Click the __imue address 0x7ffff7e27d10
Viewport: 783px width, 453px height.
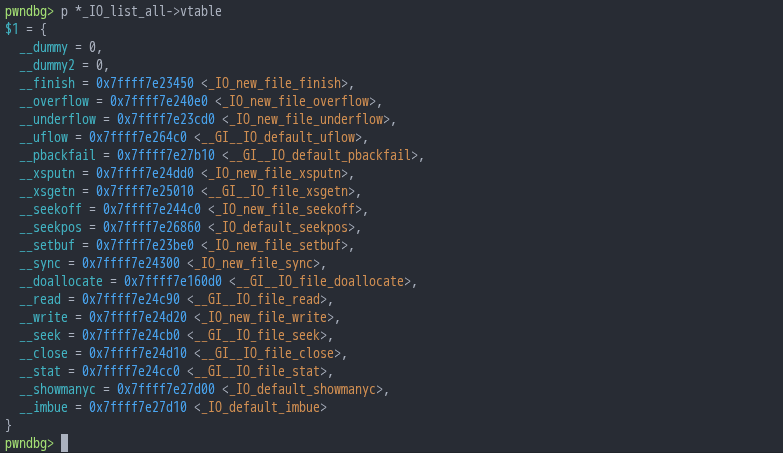point(138,407)
